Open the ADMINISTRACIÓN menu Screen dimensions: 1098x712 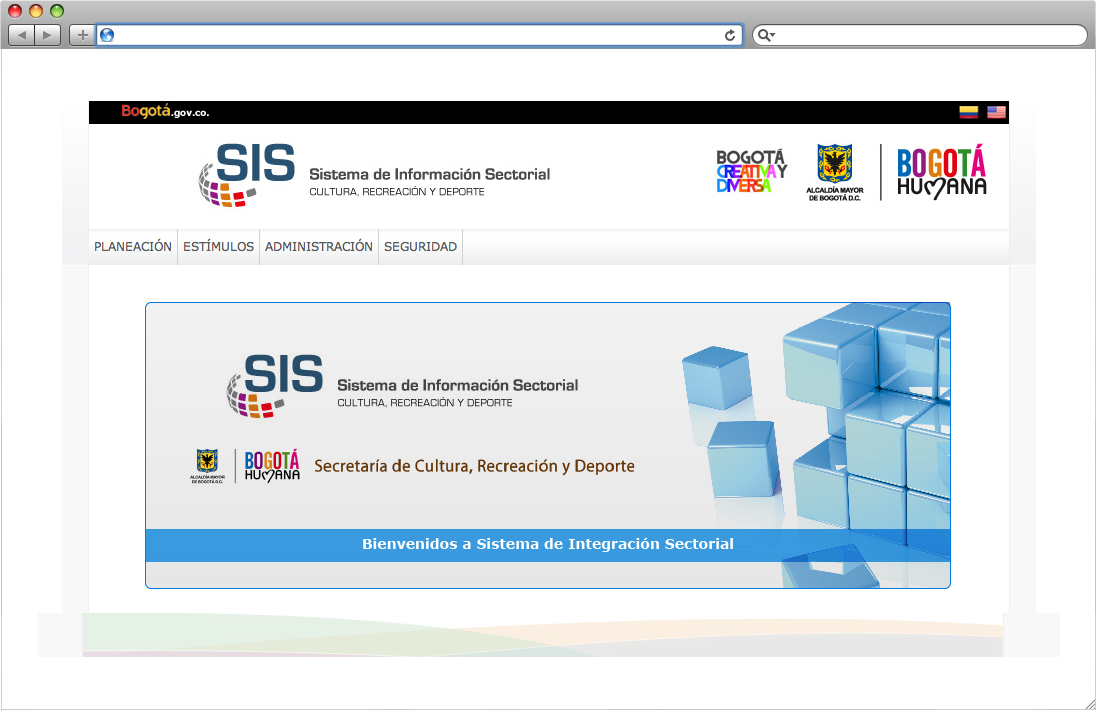tap(319, 246)
